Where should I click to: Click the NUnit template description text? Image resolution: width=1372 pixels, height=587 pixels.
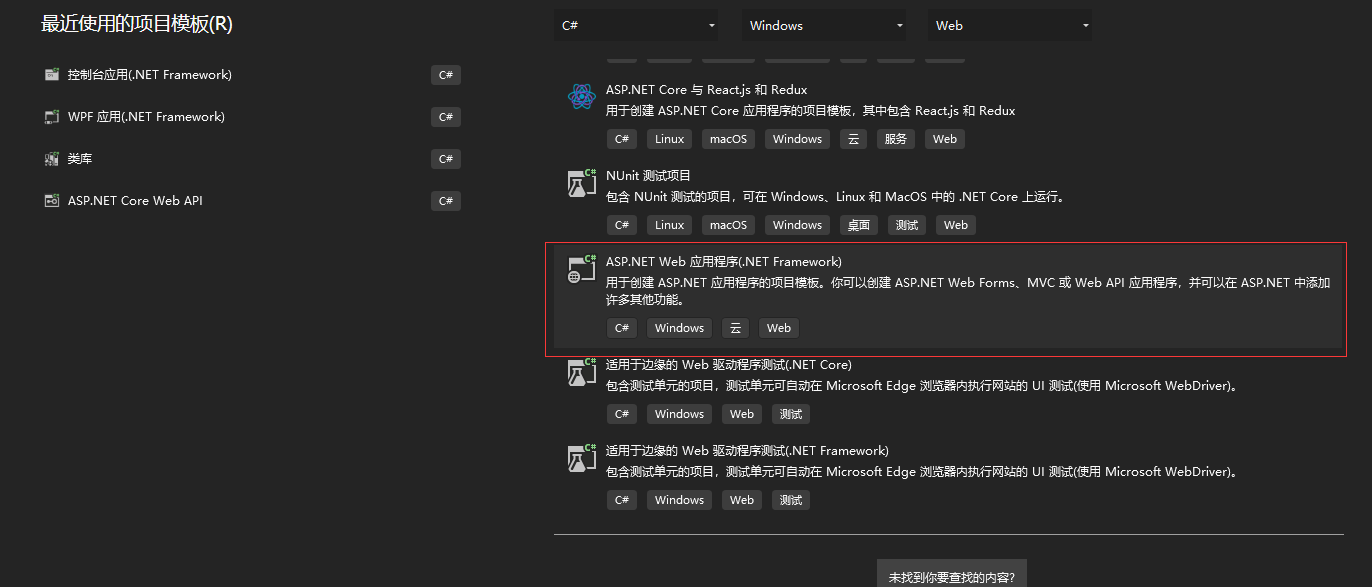[x=835, y=197]
